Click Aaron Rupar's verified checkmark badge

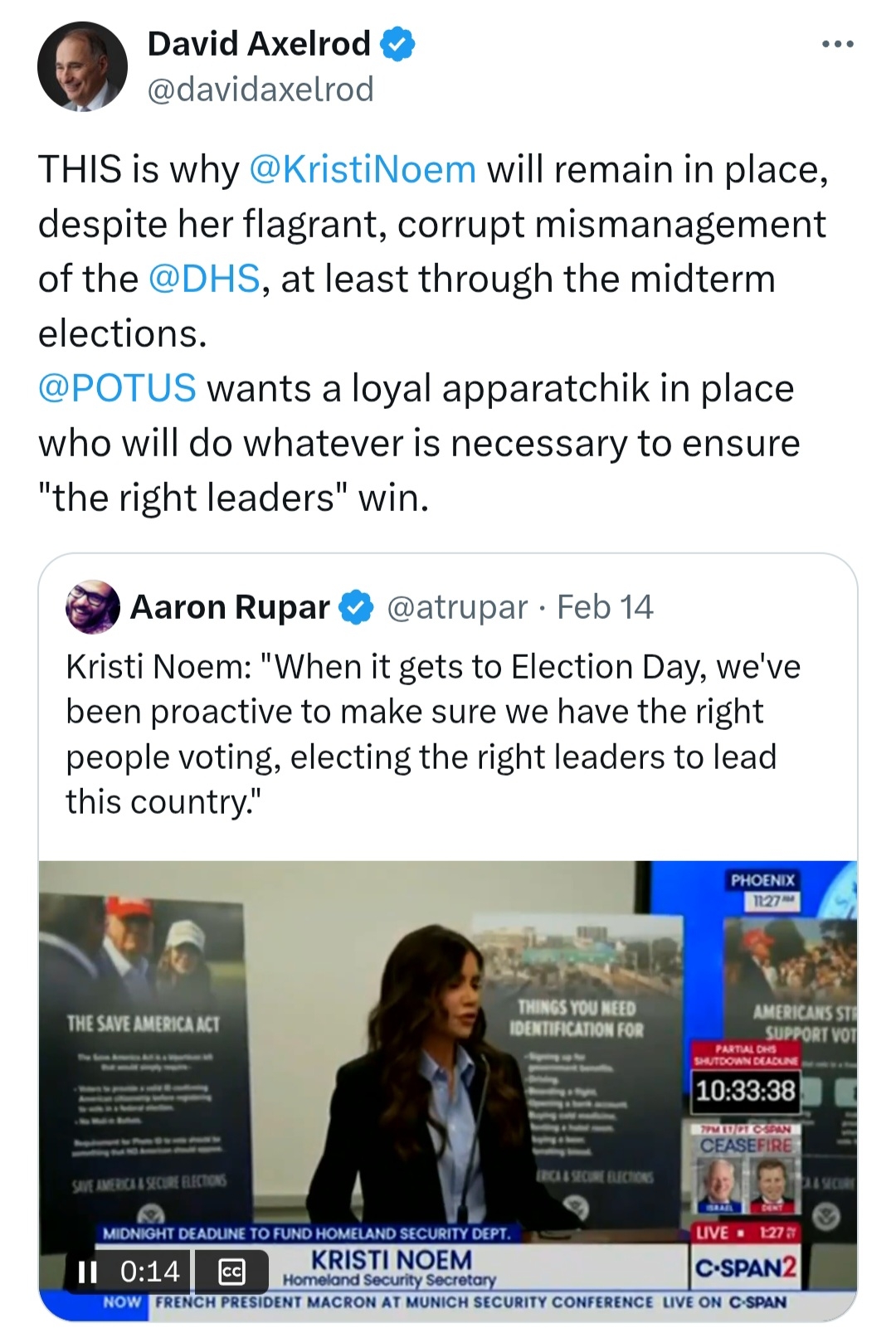358,607
